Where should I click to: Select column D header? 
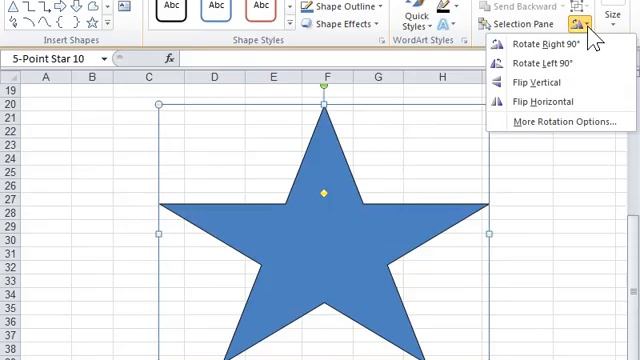tap(215, 77)
